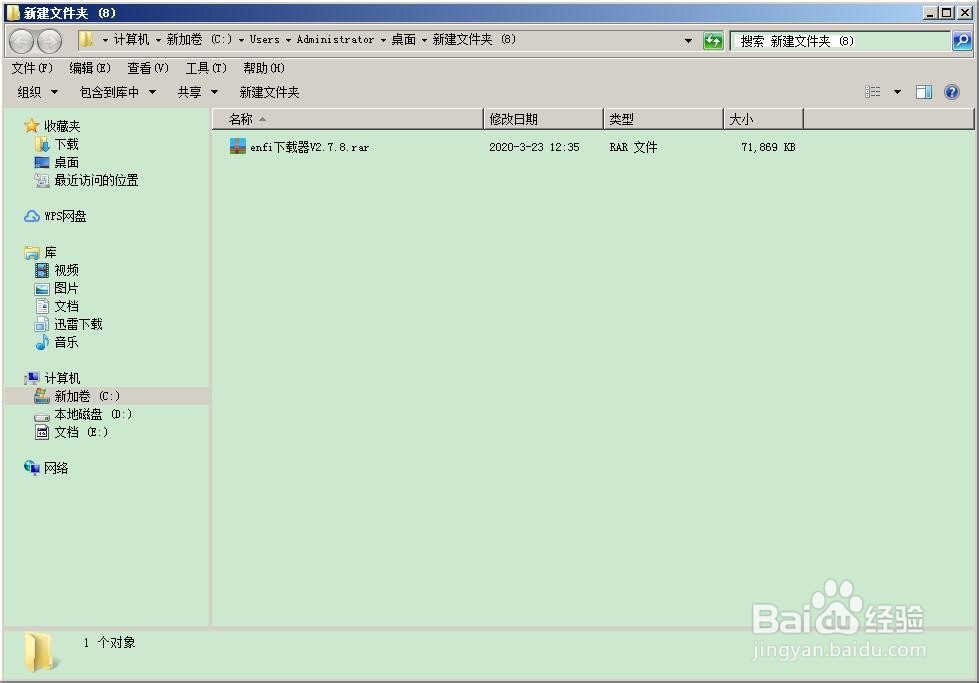Viewport: 979px width, 683px height.
Task: Open the 工具(T) menu
Action: coord(206,68)
